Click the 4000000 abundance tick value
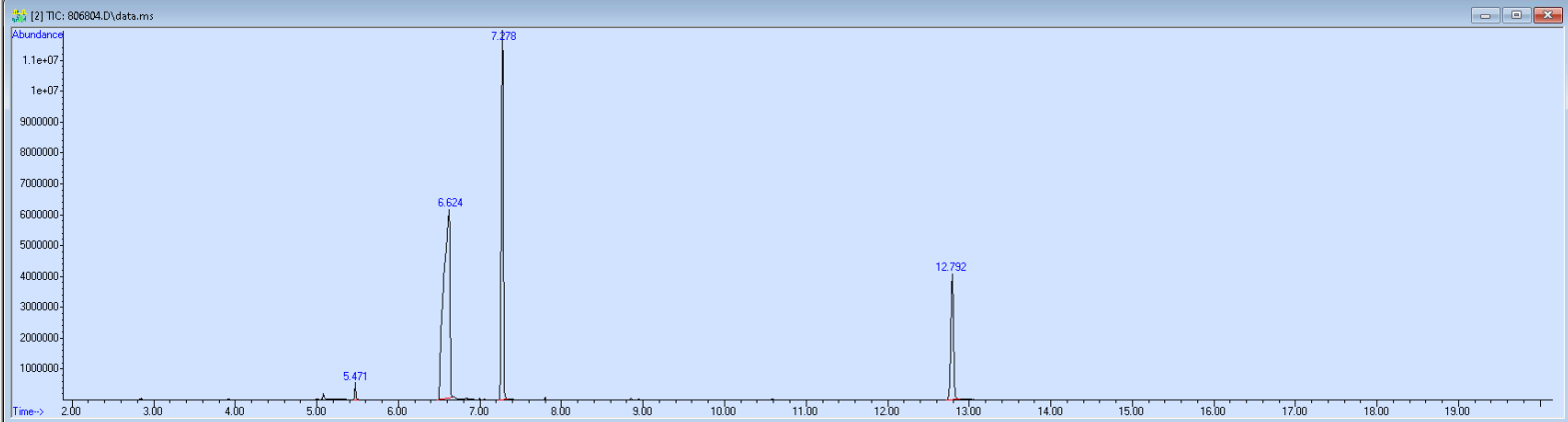This screenshot has width=1568, height=422. [x=40, y=276]
